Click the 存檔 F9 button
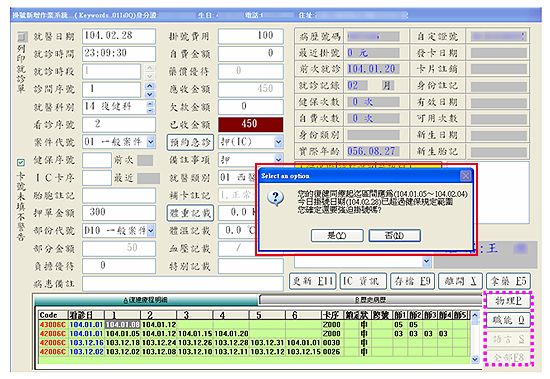 412,281
